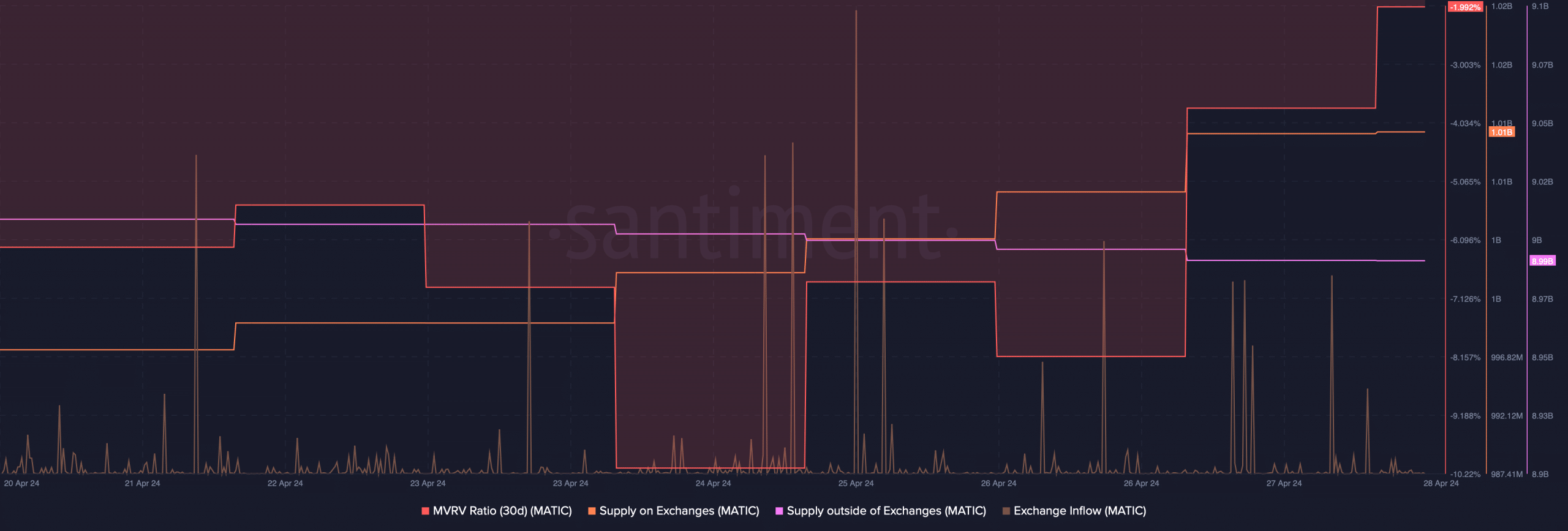Click the "-6.096%" axis label
Image resolution: width=1568 pixels, height=531 pixels.
tap(1465, 240)
